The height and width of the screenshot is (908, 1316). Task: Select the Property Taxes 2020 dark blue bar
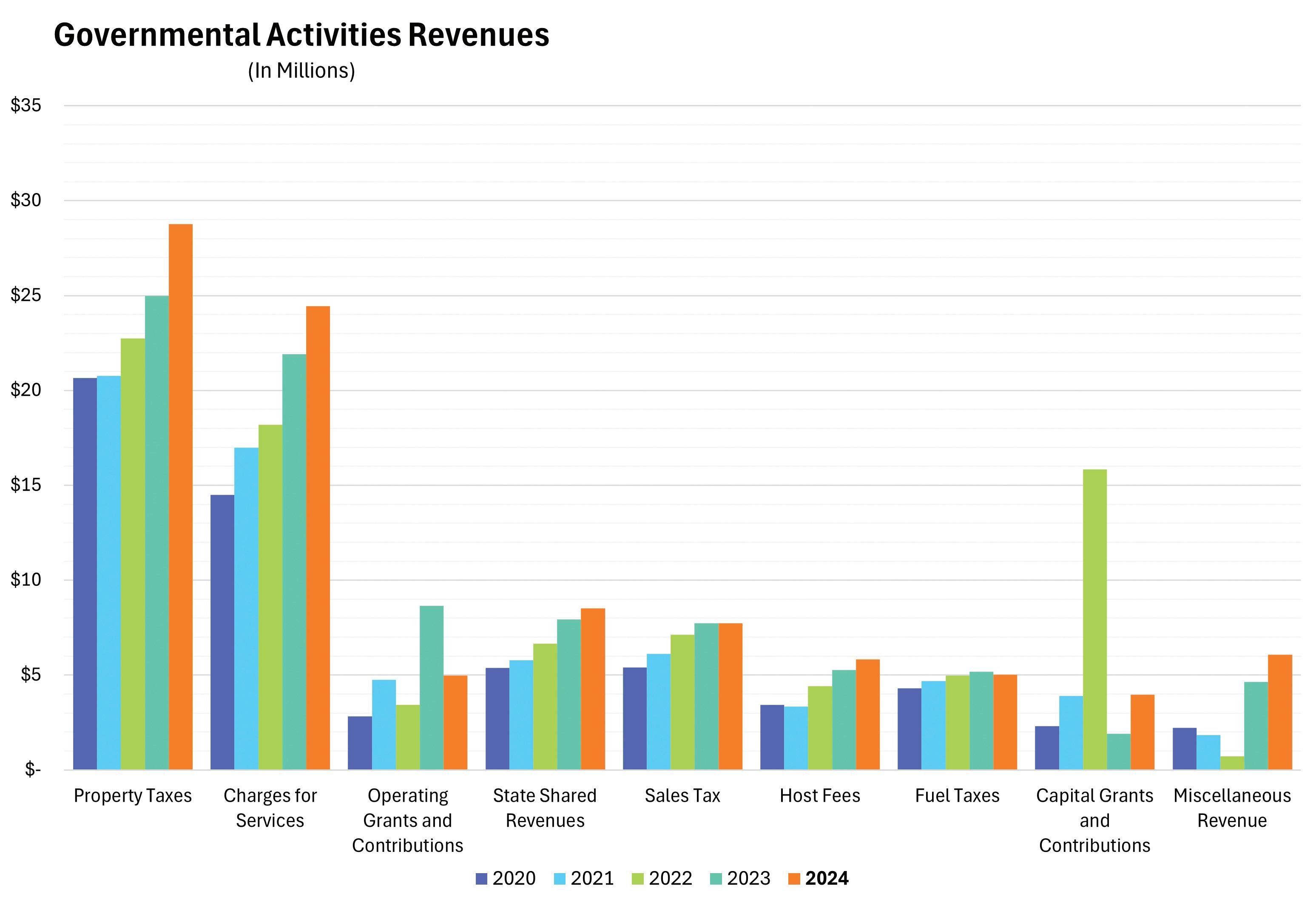[85, 573]
